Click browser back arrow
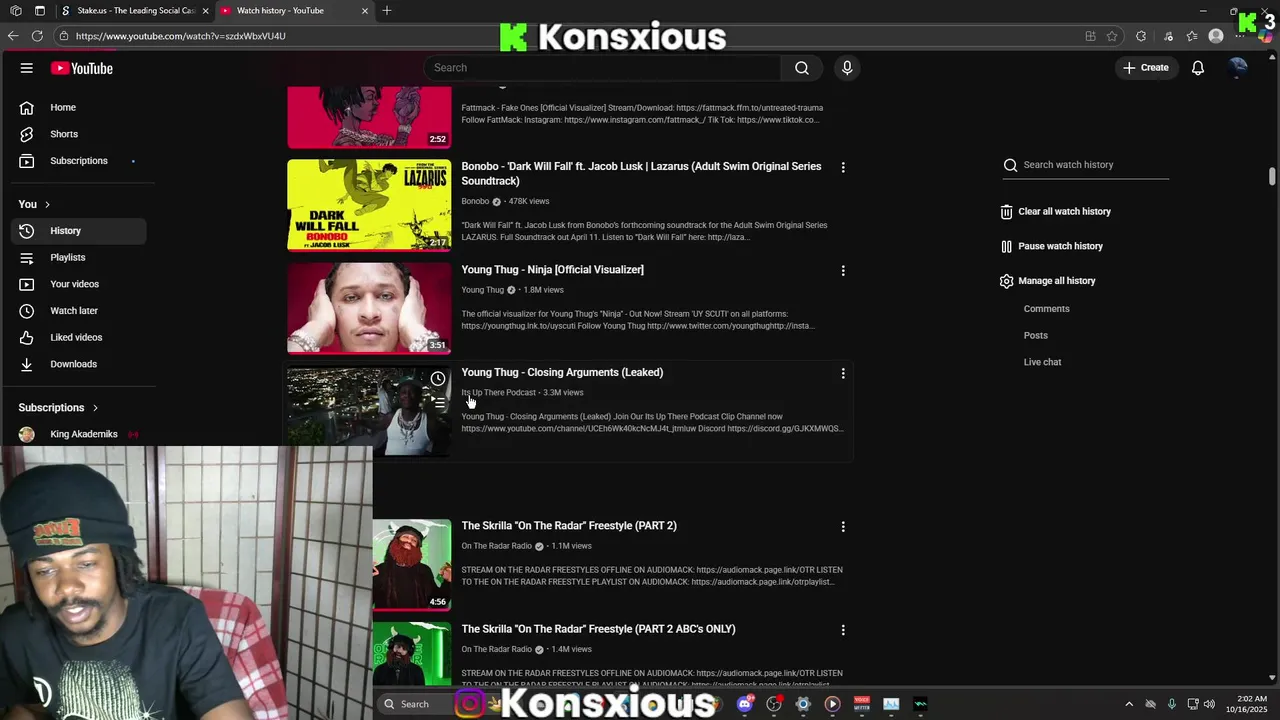1280x720 pixels. [x=13, y=36]
